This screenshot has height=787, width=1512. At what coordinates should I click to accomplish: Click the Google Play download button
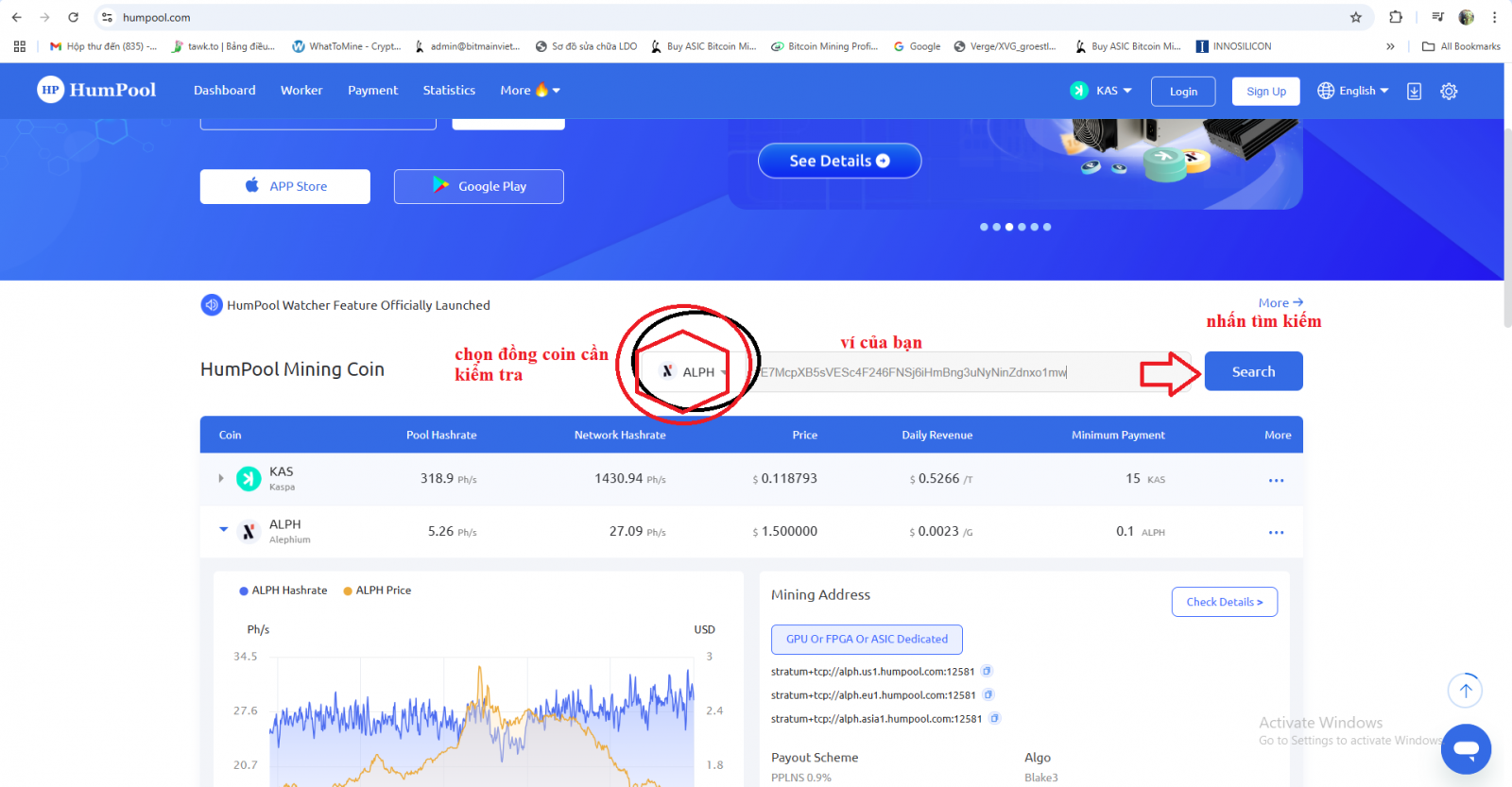pyautogui.click(x=479, y=186)
